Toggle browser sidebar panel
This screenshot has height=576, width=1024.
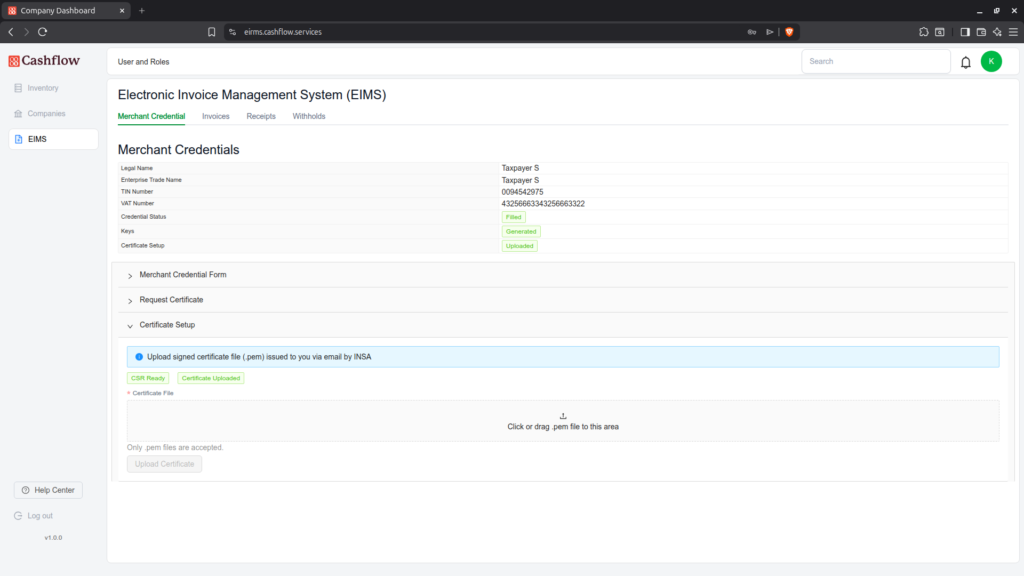click(x=965, y=32)
